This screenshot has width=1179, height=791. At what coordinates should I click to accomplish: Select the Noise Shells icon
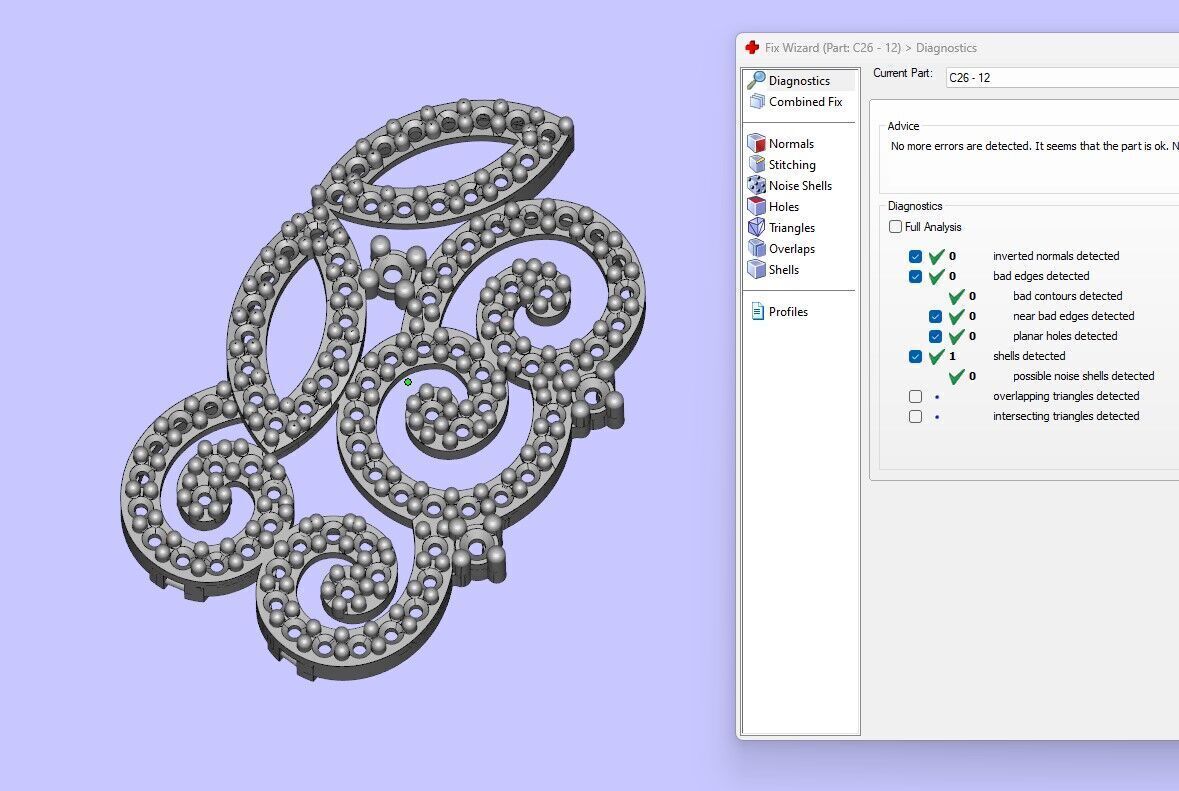756,185
